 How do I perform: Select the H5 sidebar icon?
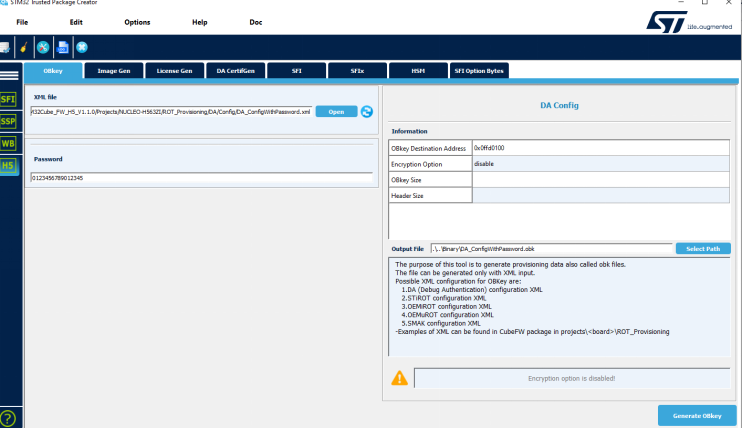8,165
